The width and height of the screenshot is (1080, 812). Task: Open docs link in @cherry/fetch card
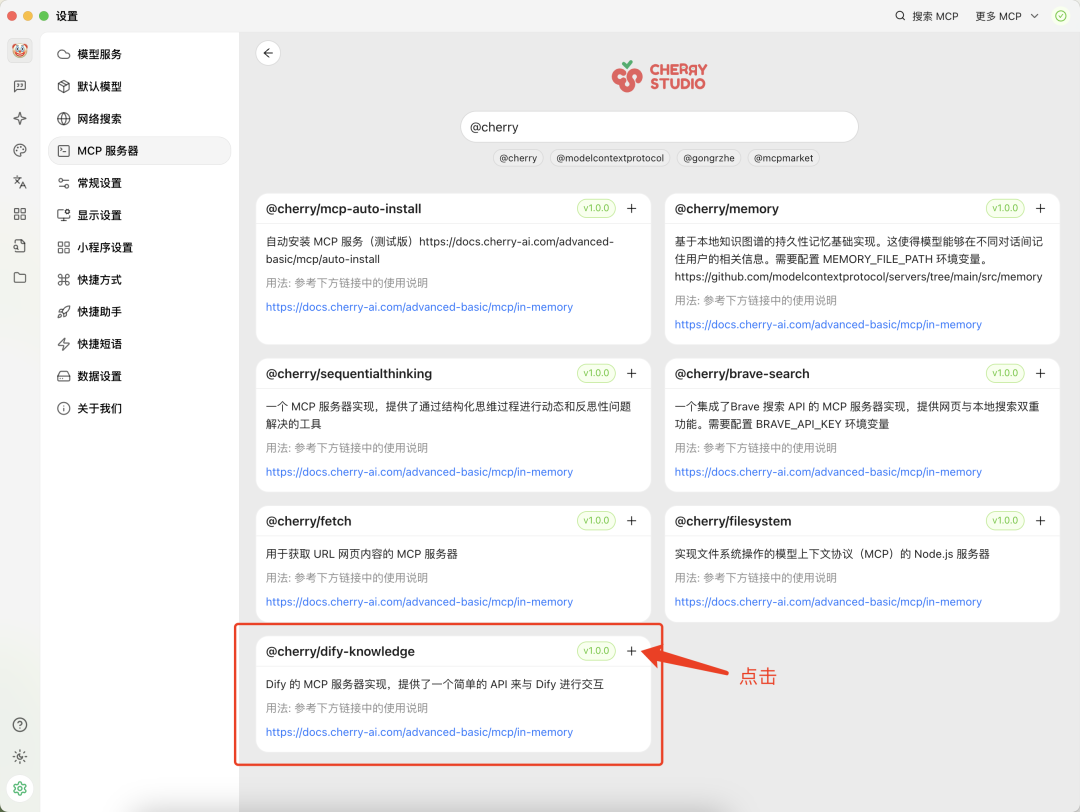tap(419, 602)
